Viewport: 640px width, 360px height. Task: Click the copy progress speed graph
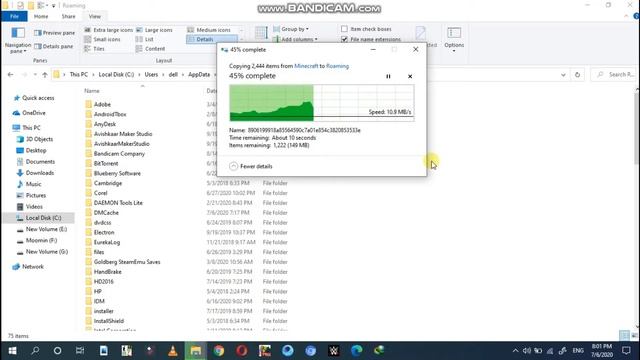pos(322,103)
